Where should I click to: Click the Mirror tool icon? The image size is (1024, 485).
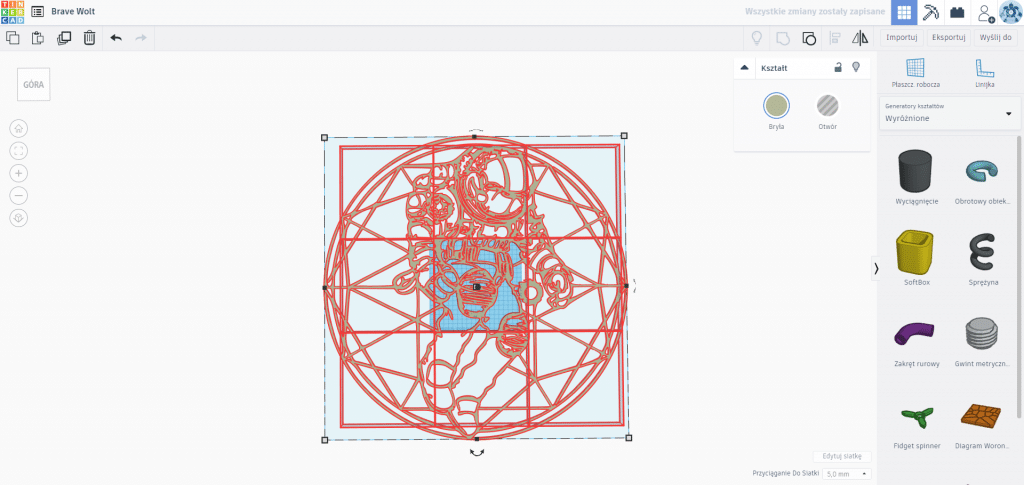click(x=860, y=38)
